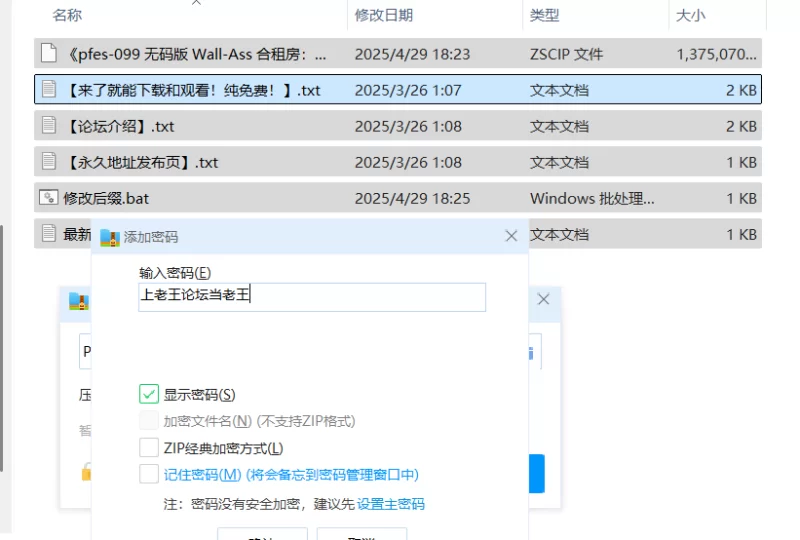800x540 pixels.
Task: Select the 《pfes-099 无码版 Wall-Ass file name
Action: click(197, 54)
